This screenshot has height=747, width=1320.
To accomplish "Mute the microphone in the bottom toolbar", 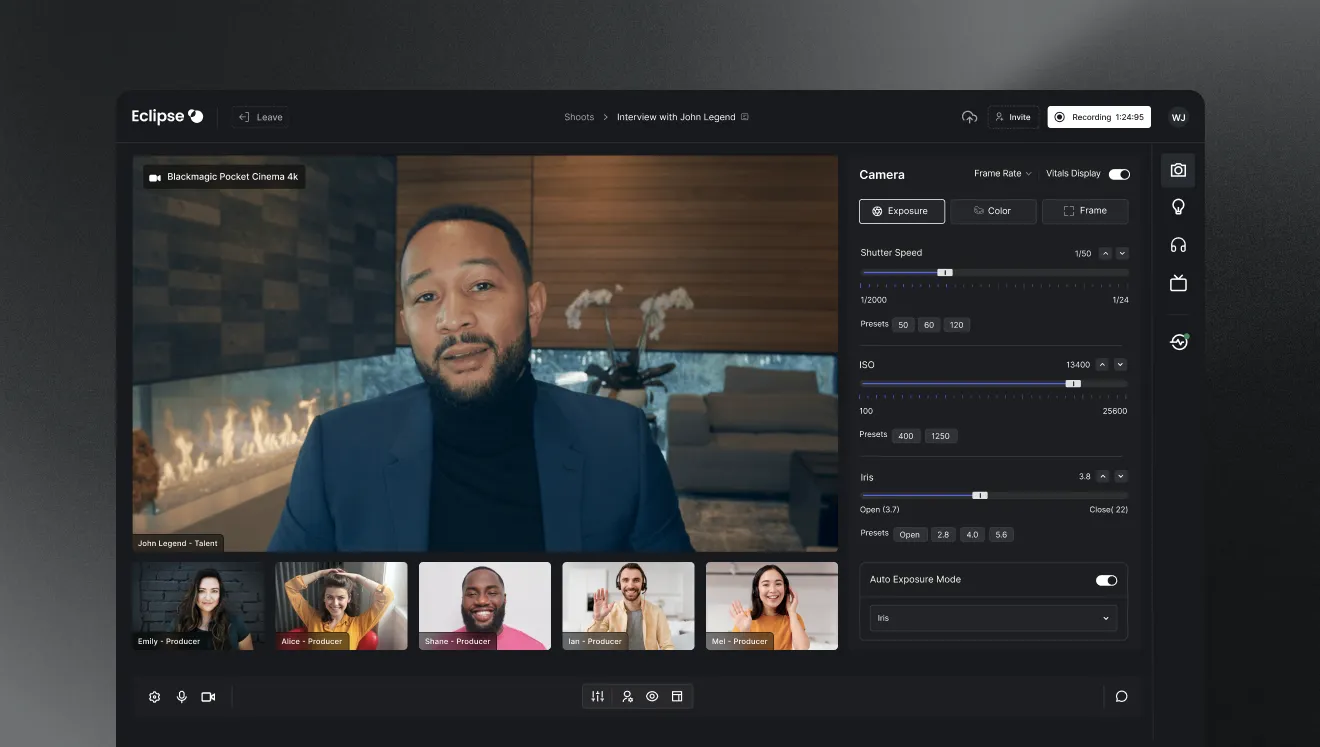I will [182, 696].
